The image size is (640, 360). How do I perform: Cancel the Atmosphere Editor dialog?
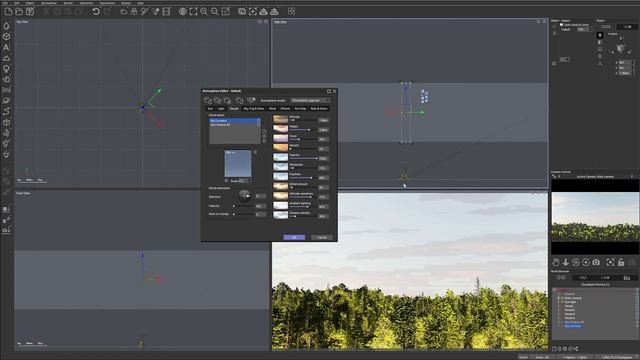tap(322, 237)
